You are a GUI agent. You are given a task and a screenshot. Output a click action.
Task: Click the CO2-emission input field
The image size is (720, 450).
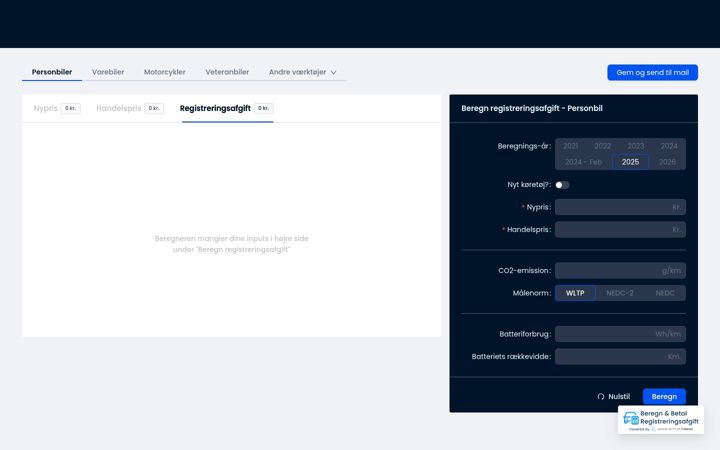click(620, 270)
